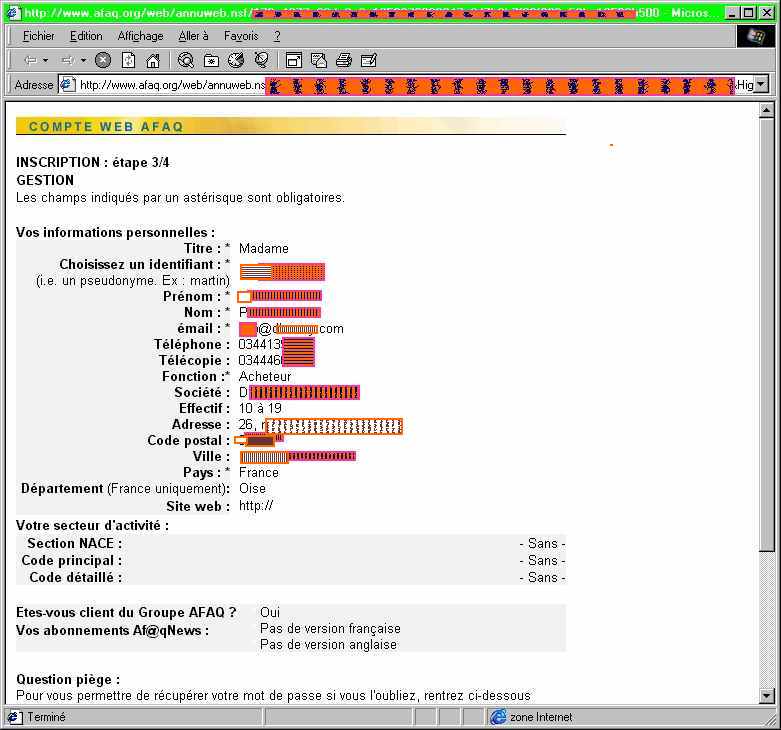
Task: Click the 'Madame' title value
Action: [263, 248]
